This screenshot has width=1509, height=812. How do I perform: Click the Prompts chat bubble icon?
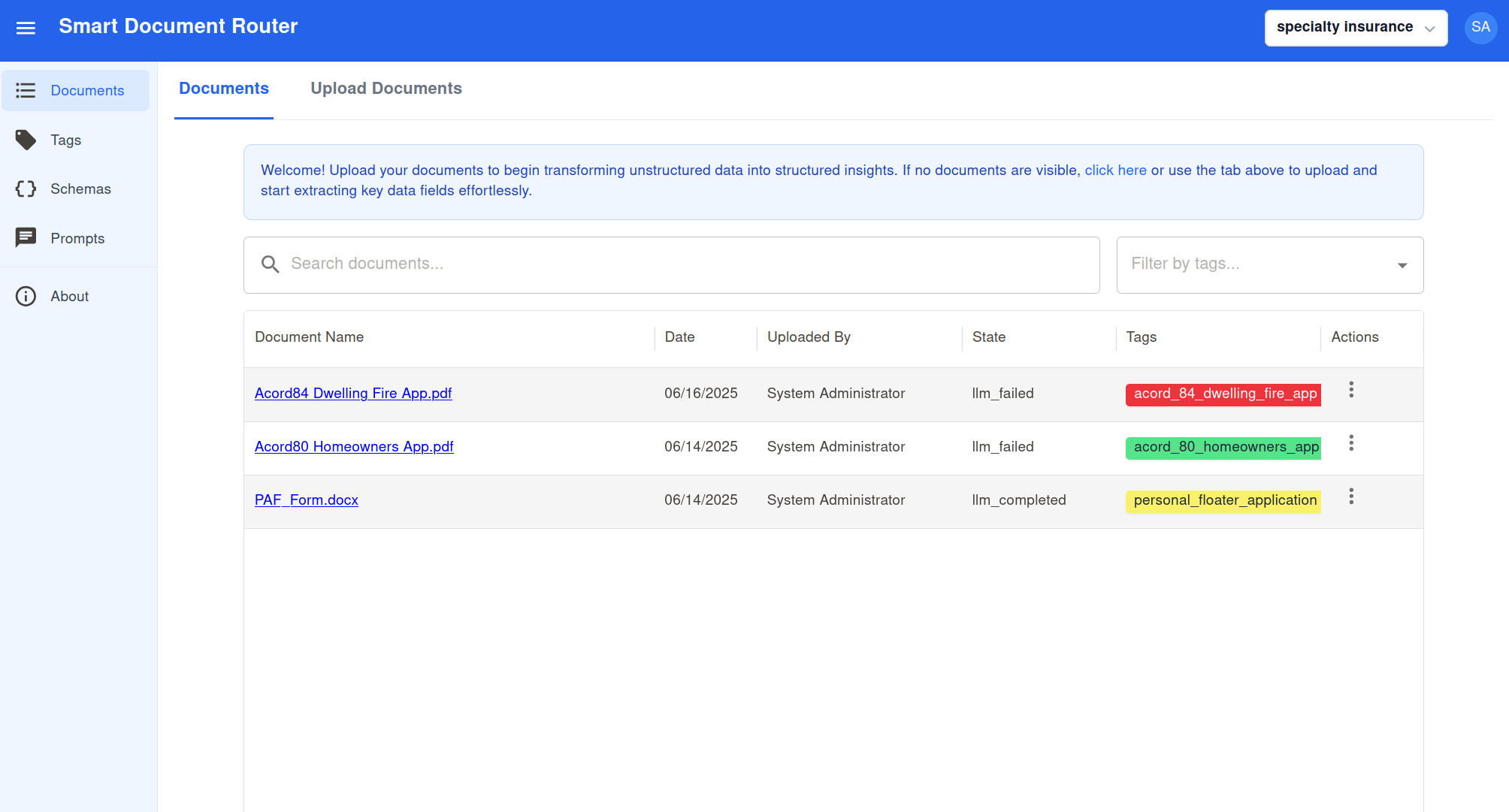click(26, 238)
